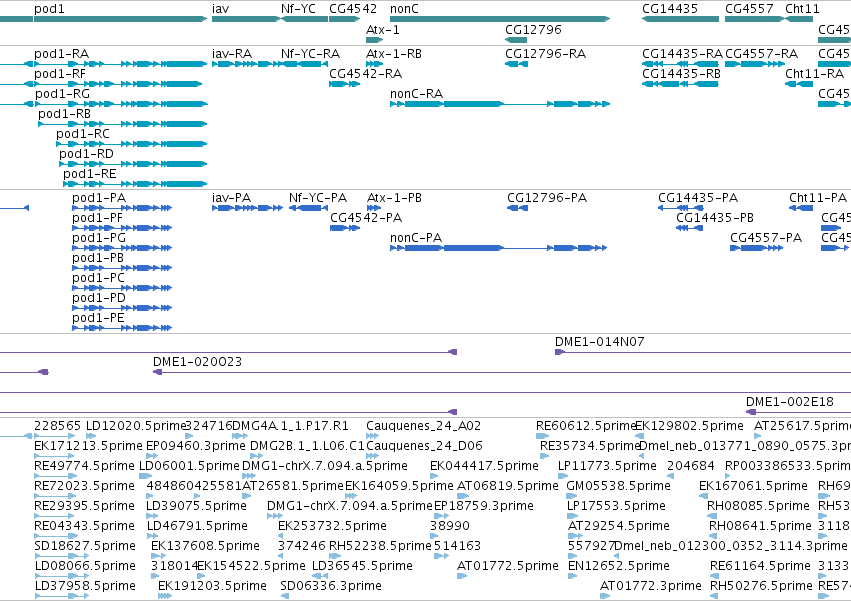851x601 pixels.
Task: Select transcript pod1-RA
Action: (61, 54)
